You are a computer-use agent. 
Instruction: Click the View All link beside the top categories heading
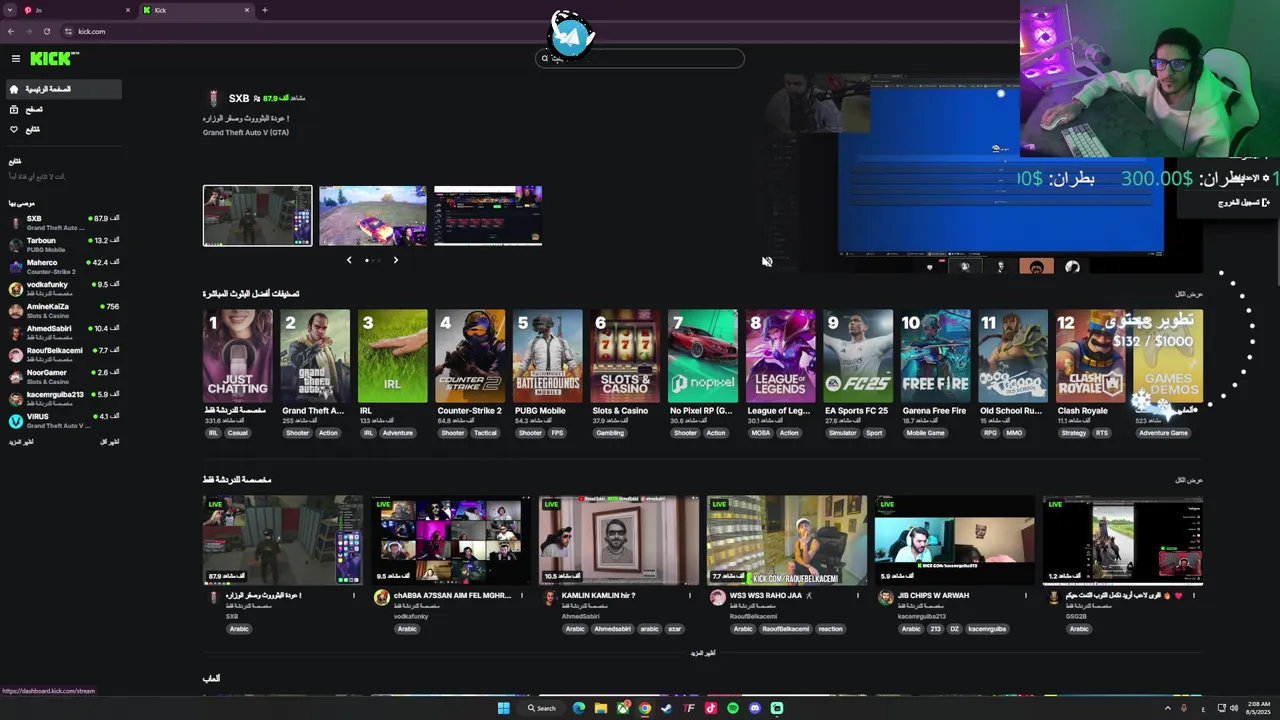point(1189,294)
